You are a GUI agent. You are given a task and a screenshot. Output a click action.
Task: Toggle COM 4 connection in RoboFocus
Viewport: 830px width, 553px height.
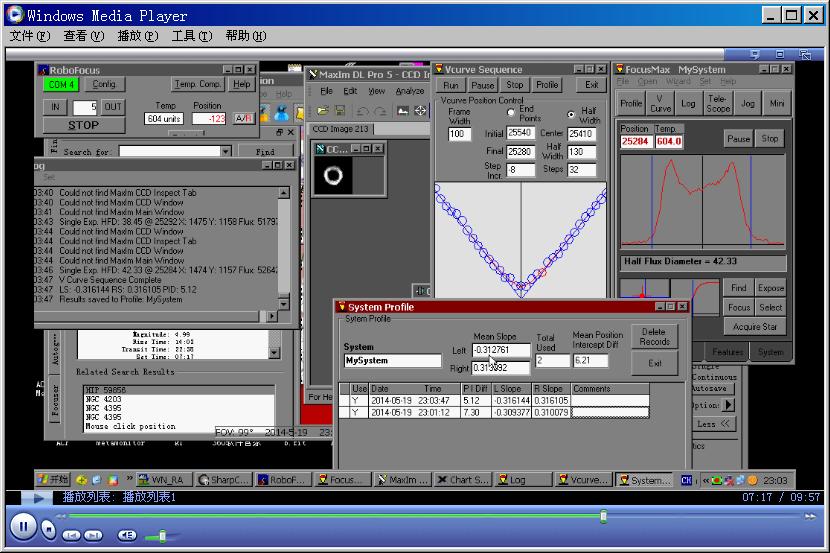(61, 84)
